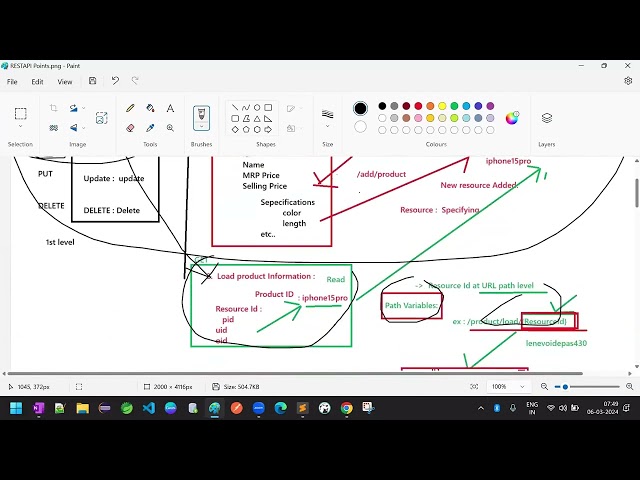The image size is (640, 480).
Task: Select the Pencil tool
Action: 130,108
